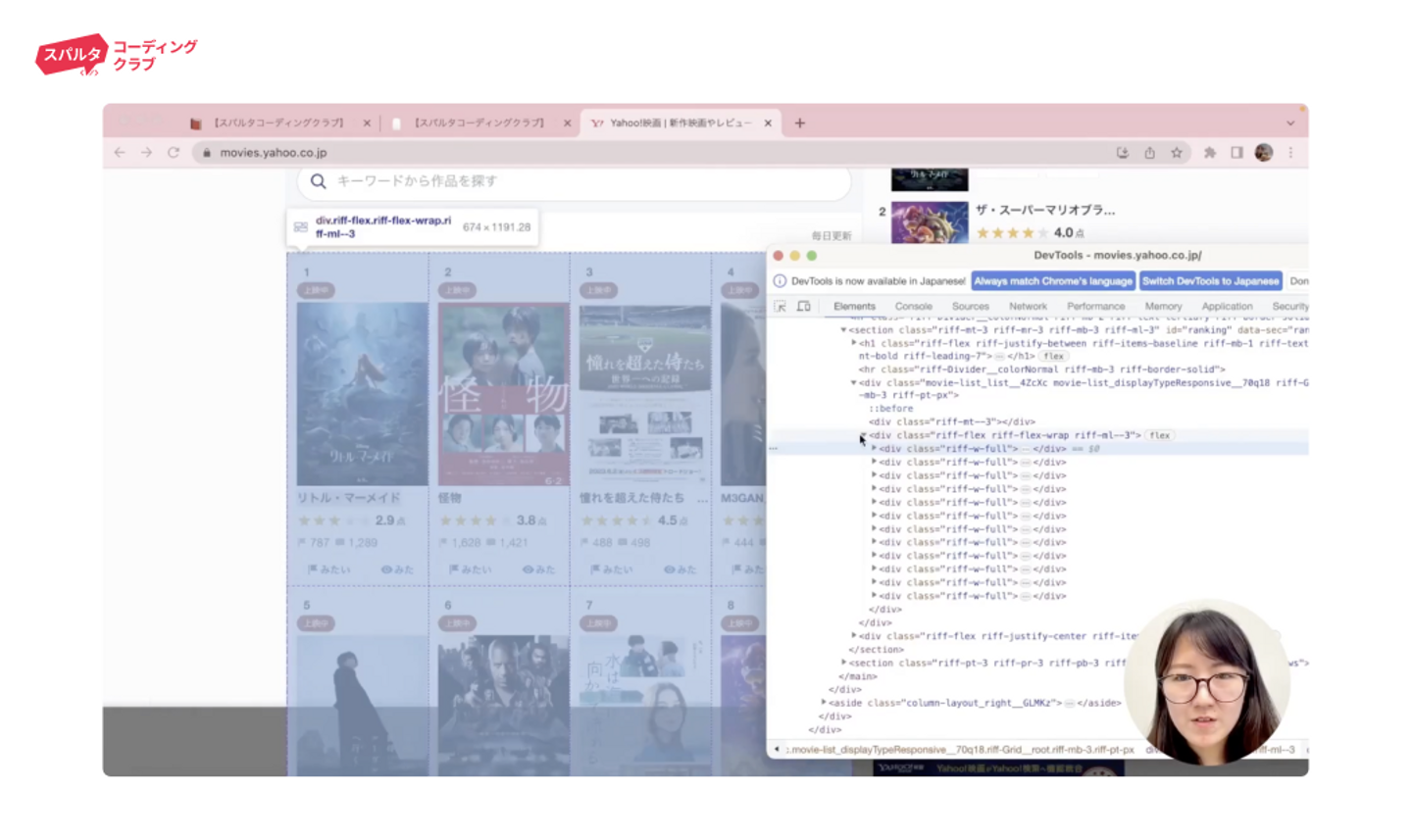Viewport: 1412px width, 840px height.
Task: Click the Share icon in Chrome toolbar
Action: click(1149, 153)
